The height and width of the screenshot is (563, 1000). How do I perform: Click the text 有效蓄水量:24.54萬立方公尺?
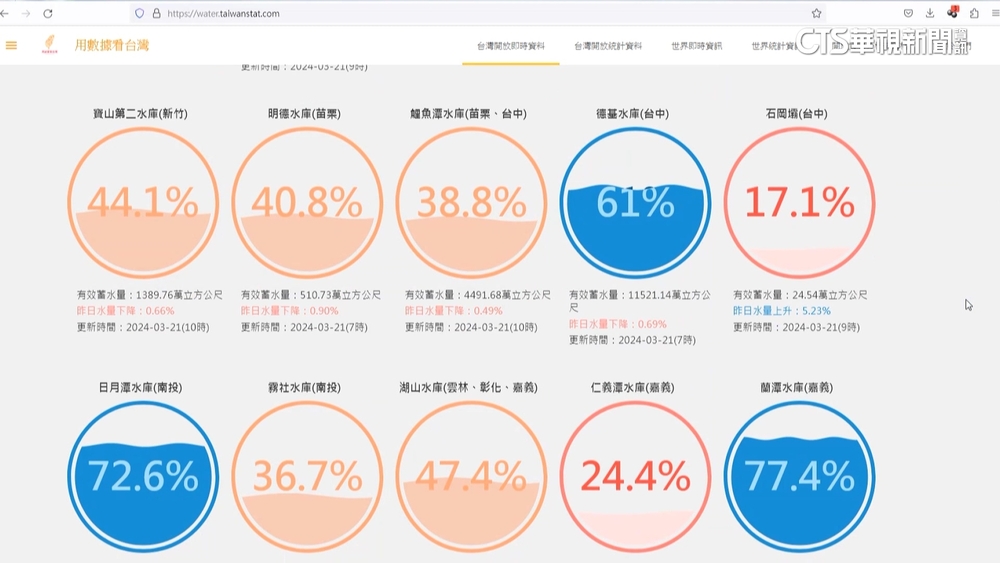[800, 295]
